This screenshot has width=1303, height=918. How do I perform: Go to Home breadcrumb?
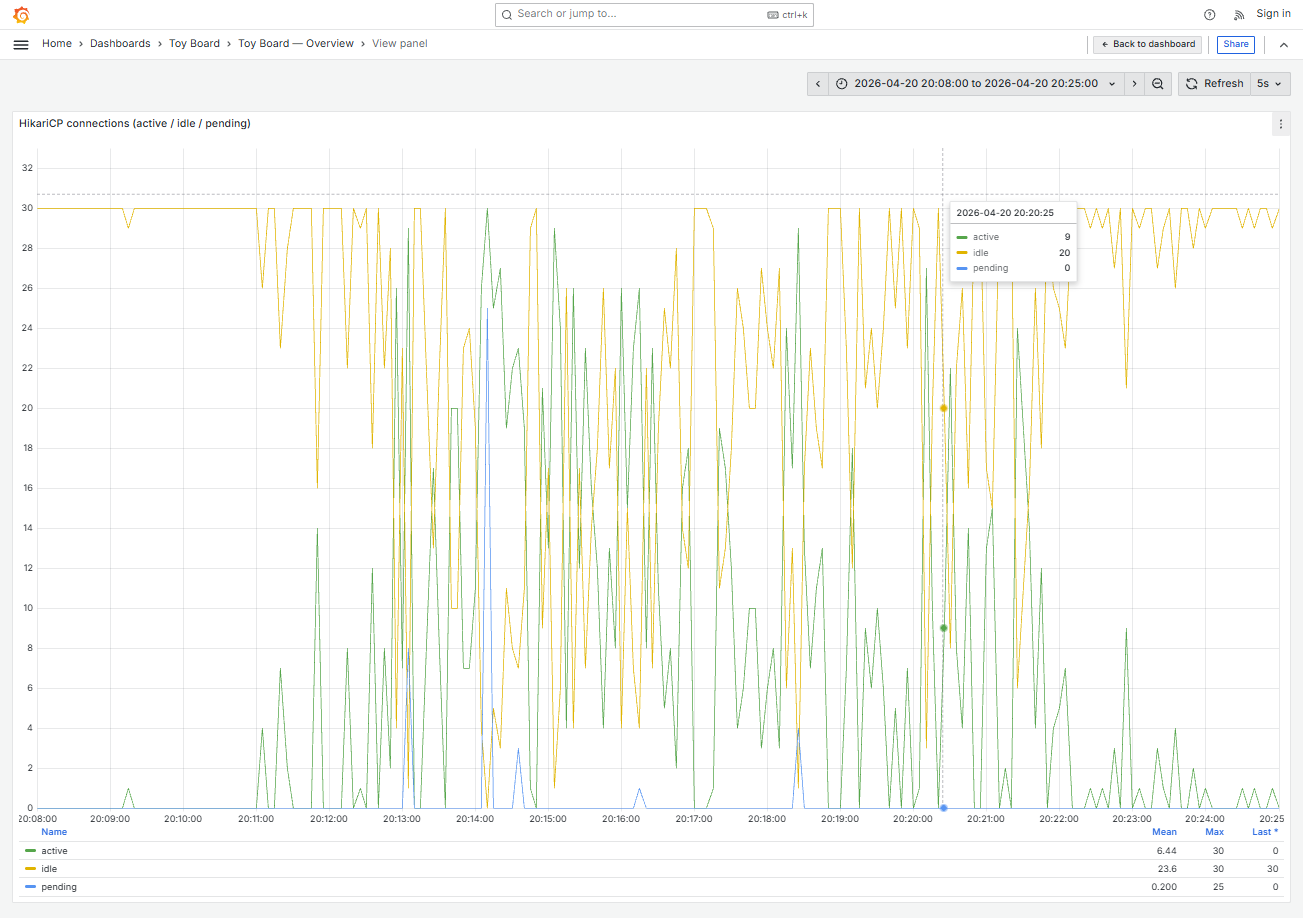(x=57, y=44)
